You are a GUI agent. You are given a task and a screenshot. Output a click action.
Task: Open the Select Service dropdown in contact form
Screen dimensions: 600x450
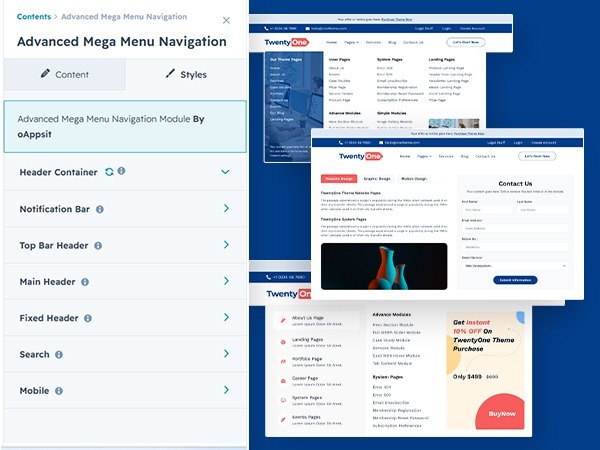tap(515, 266)
